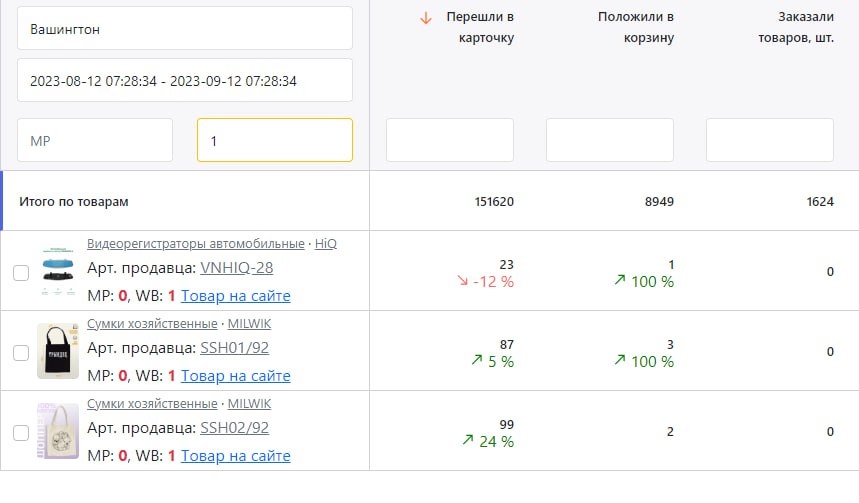
Task: Focus the WB filter field containing 1
Action: coord(275,140)
